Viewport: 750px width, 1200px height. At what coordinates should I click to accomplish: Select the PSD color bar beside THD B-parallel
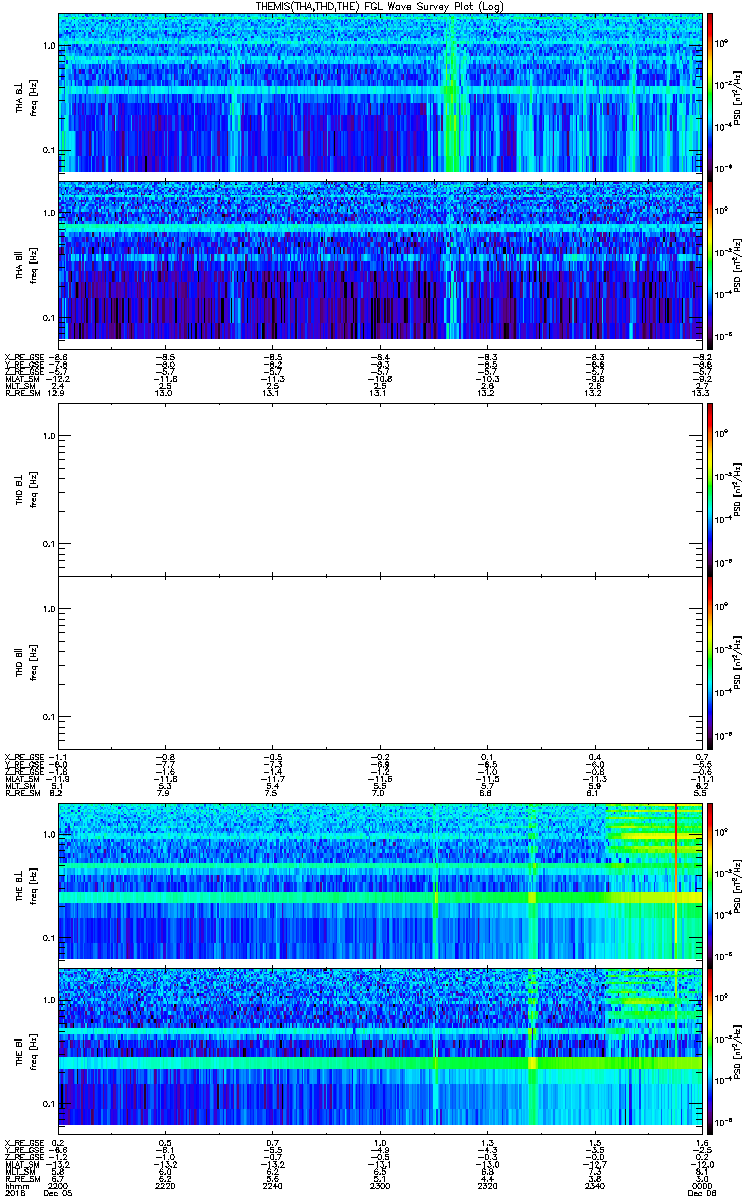[x=710, y=662]
